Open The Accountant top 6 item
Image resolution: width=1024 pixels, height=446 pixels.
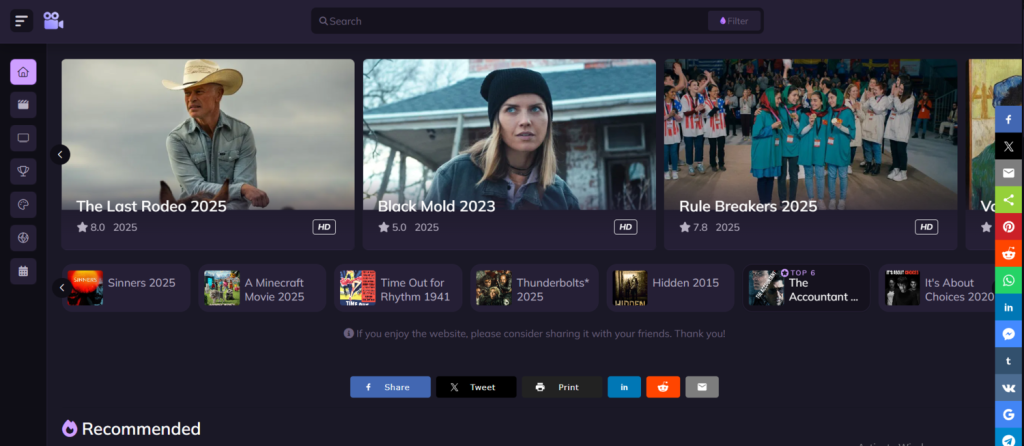[807, 288]
